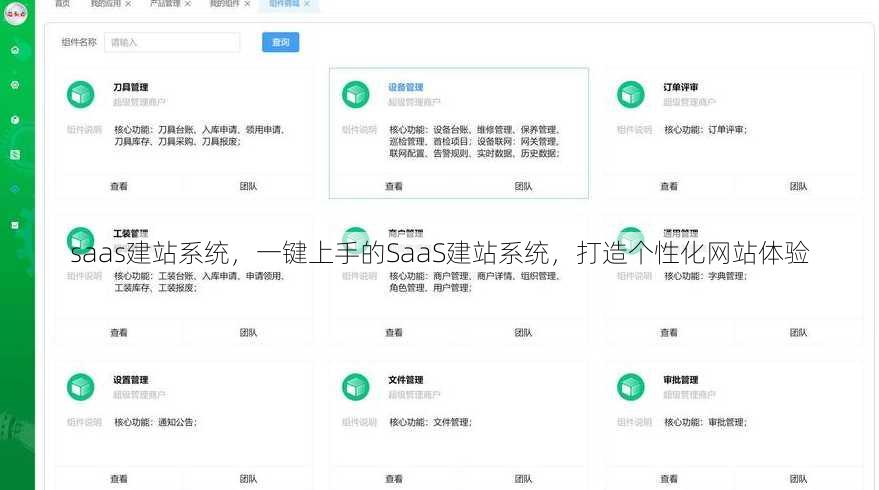Click the 核心功能: 审批管理 description text
This screenshot has width=879, height=490.
click(706, 422)
